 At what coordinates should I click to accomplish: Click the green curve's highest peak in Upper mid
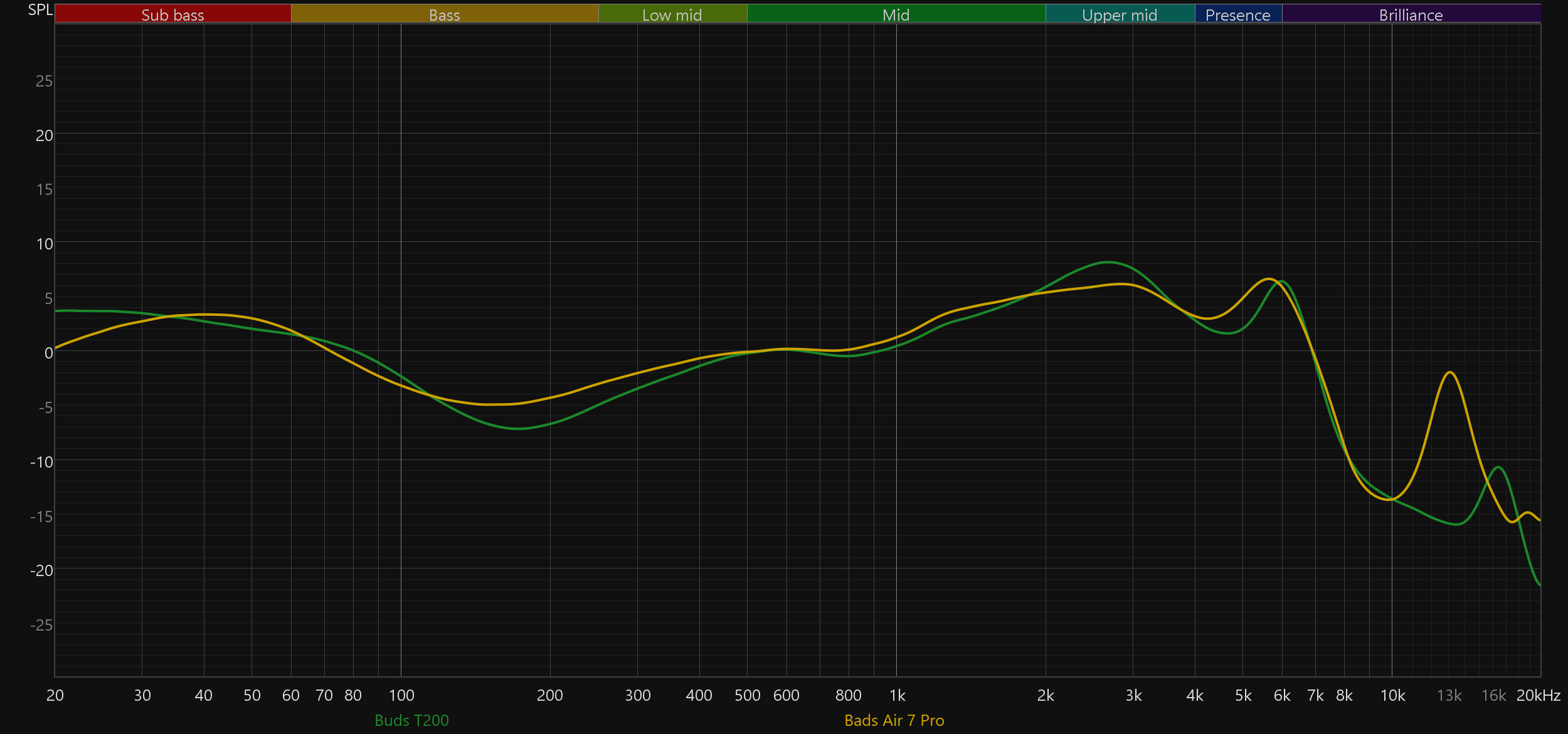1108,262
